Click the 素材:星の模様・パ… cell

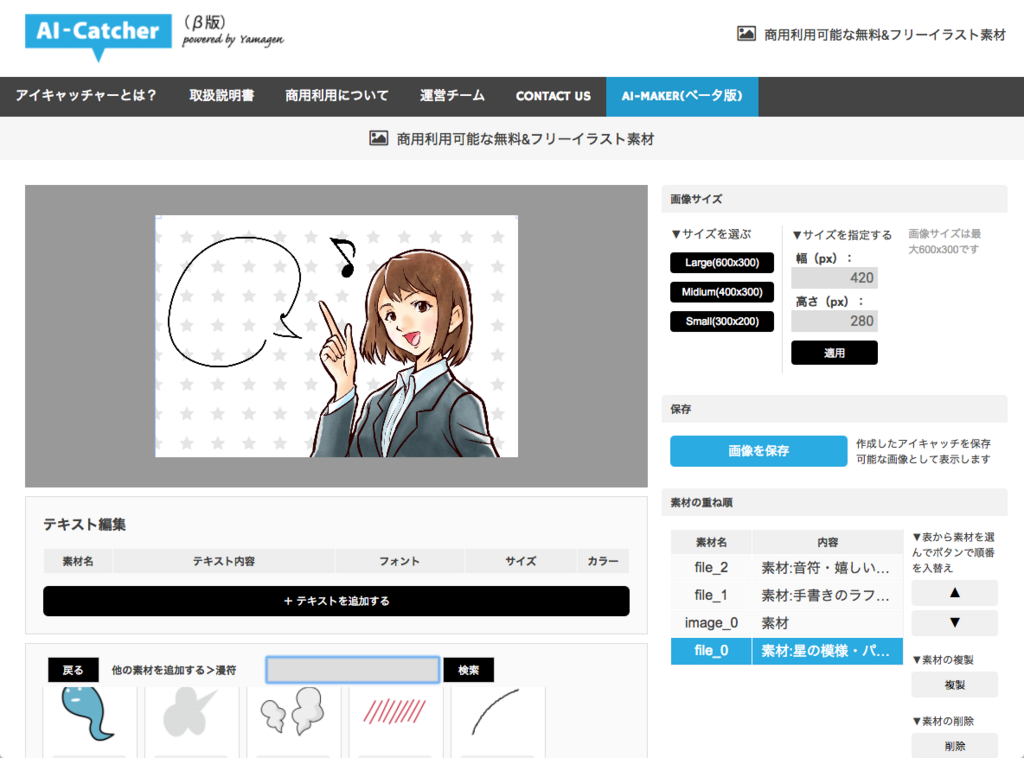[827, 651]
